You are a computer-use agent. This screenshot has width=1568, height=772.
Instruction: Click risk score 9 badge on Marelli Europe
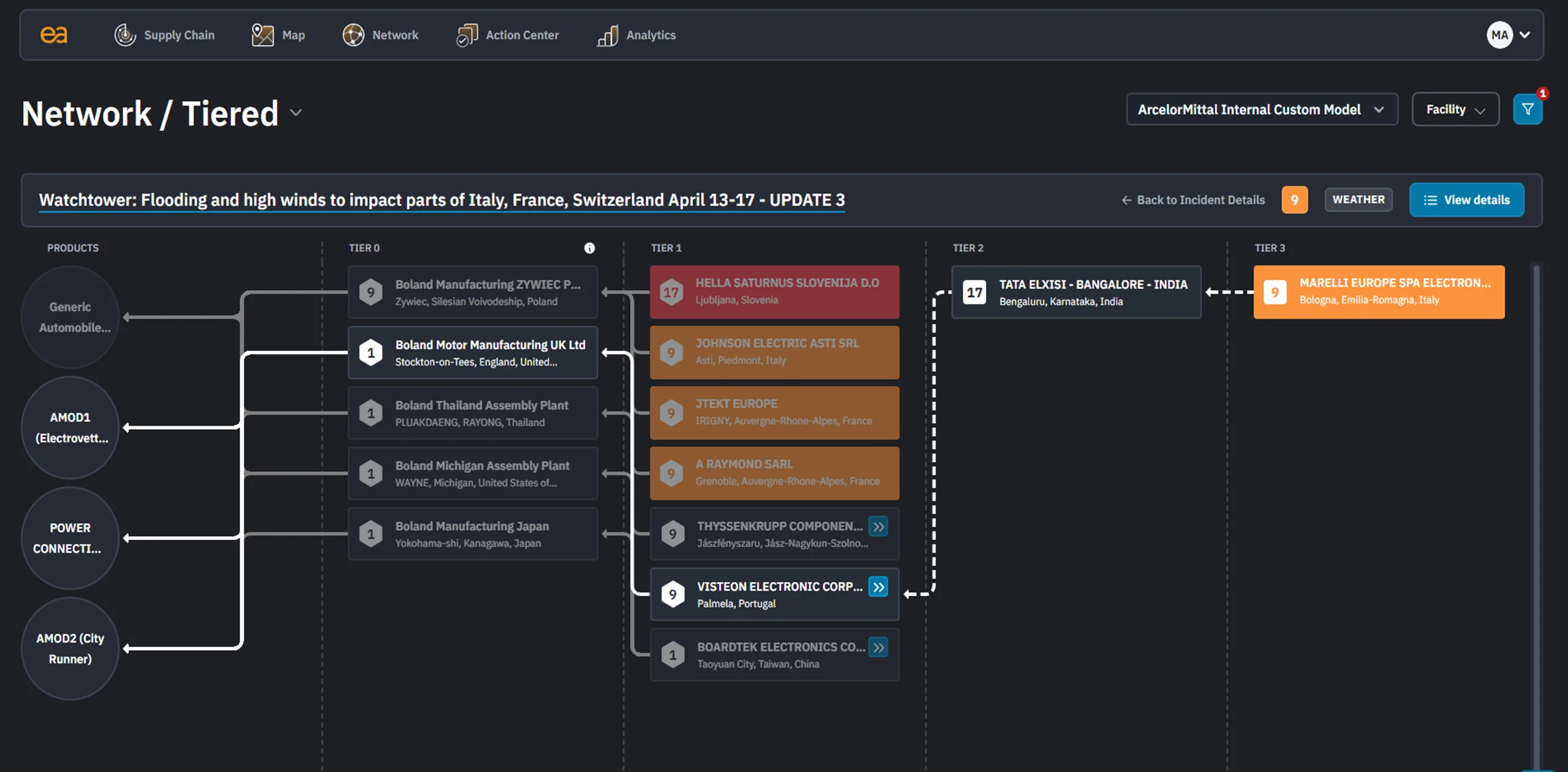(x=1275, y=292)
